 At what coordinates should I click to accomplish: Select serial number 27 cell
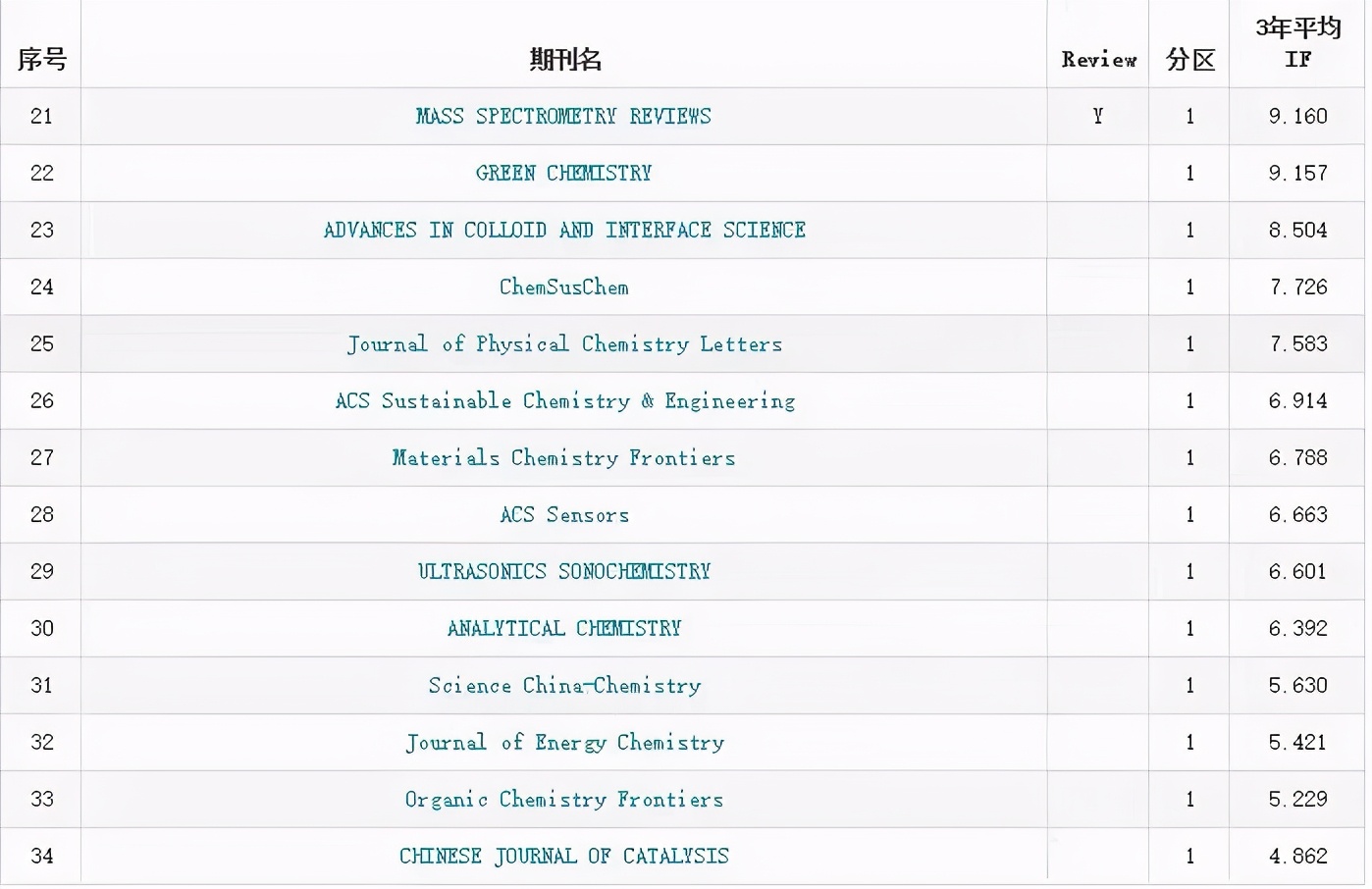tap(41, 457)
